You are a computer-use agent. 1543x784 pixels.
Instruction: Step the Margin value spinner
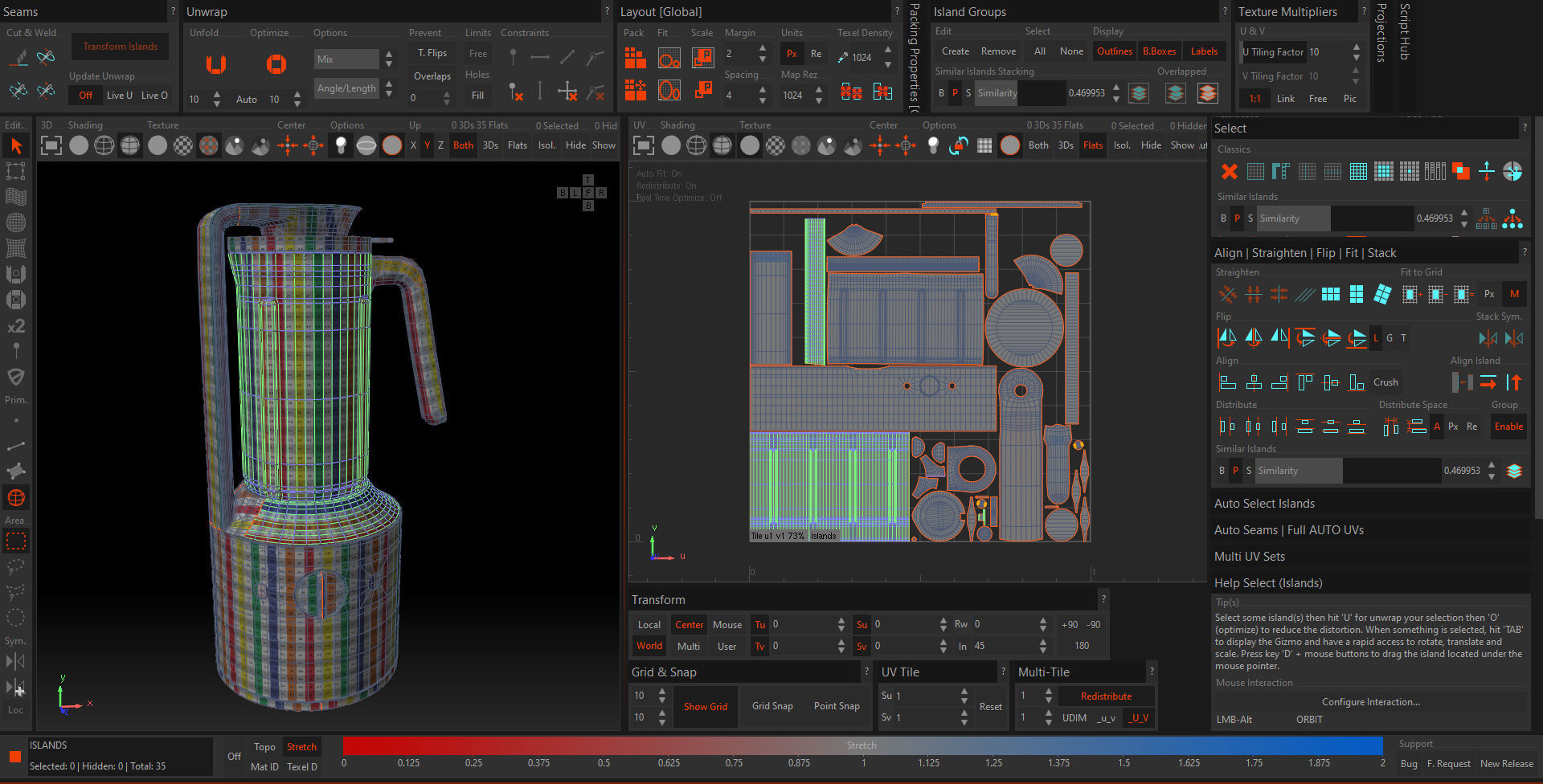762,54
